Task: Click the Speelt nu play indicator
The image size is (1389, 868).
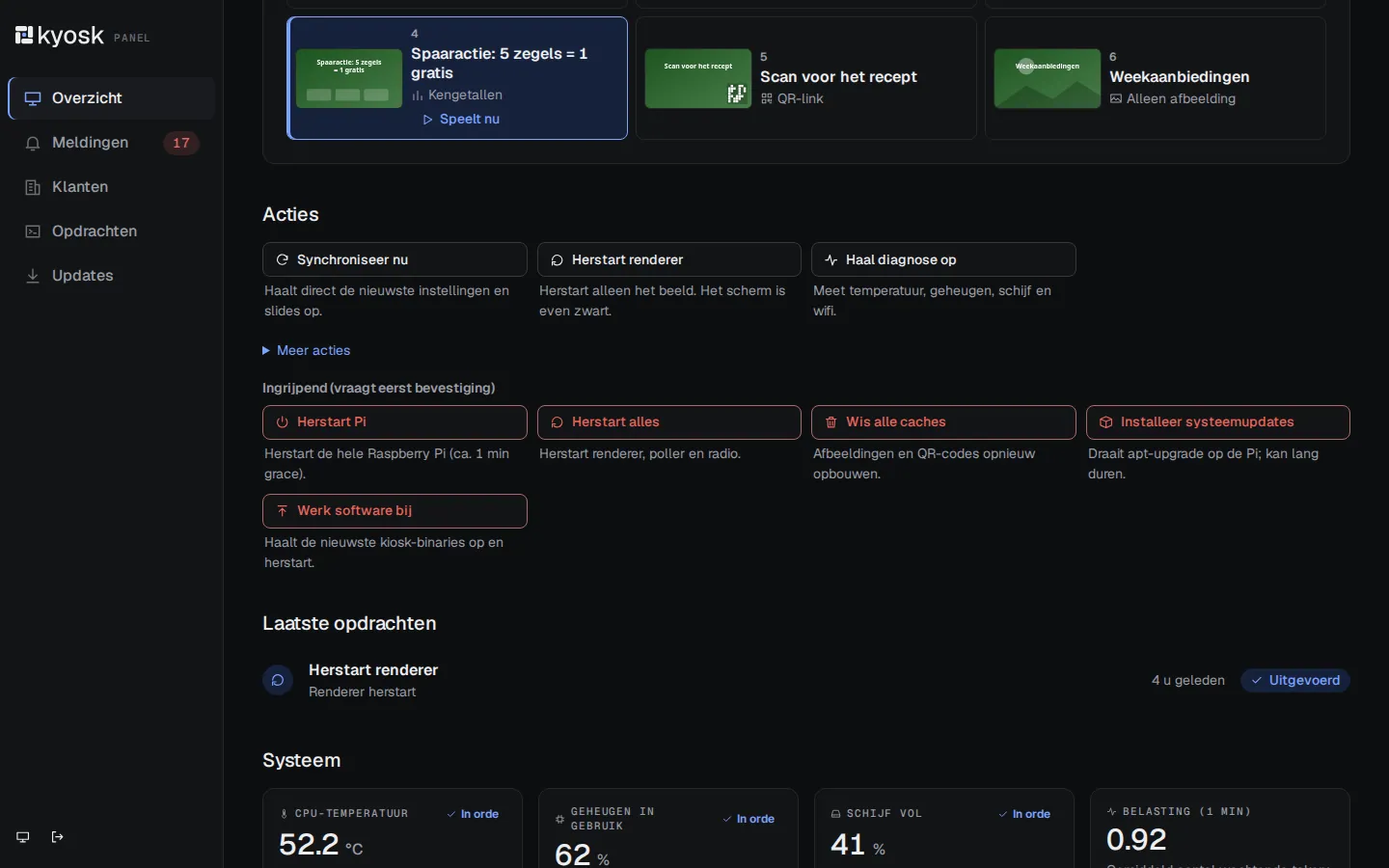Action: point(461,120)
